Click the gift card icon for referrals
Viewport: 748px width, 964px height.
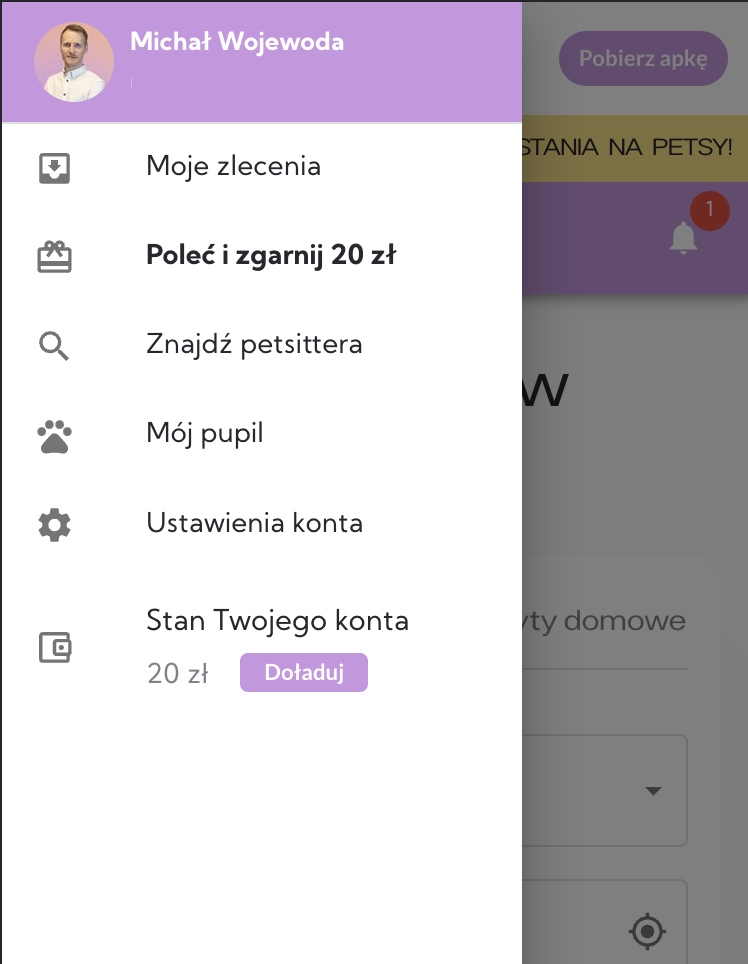click(x=54, y=257)
